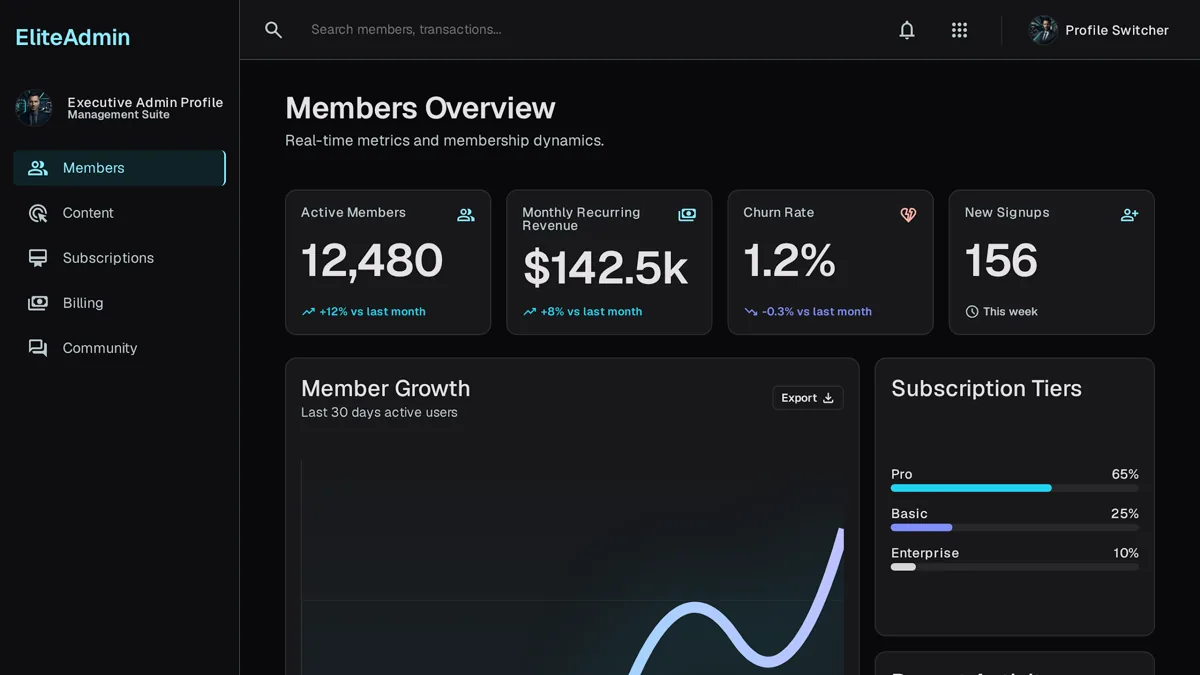Click the Pro tier label
The width and height of the screenshot is (1200, 675).
(x=902, y=474)
